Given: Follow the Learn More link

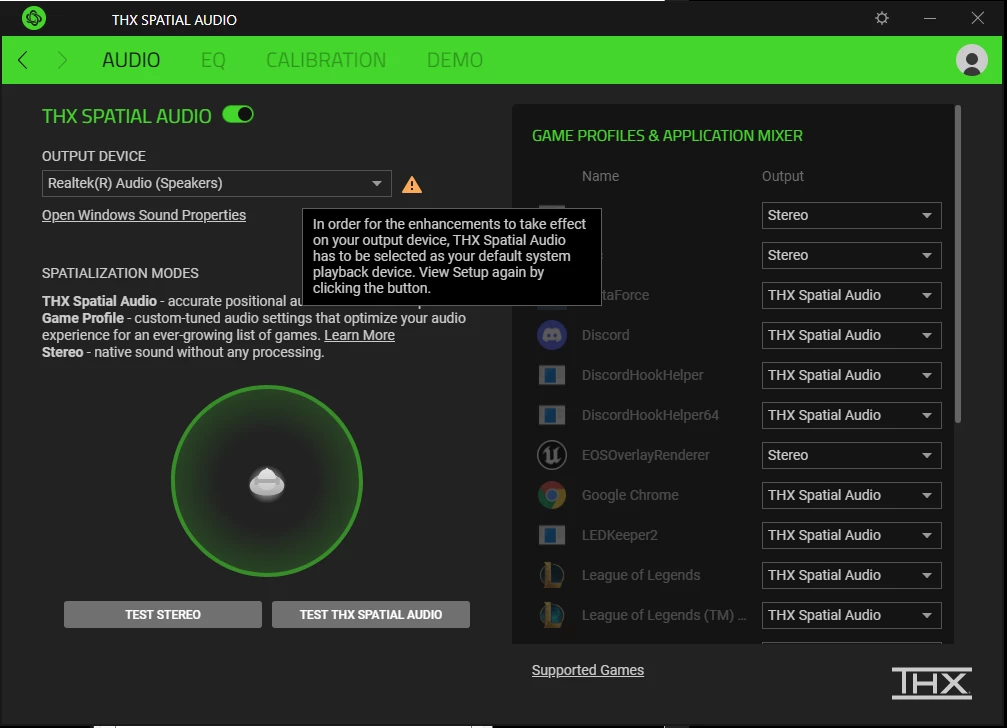Looking at the screenshot, I should [x=360, y=335].
